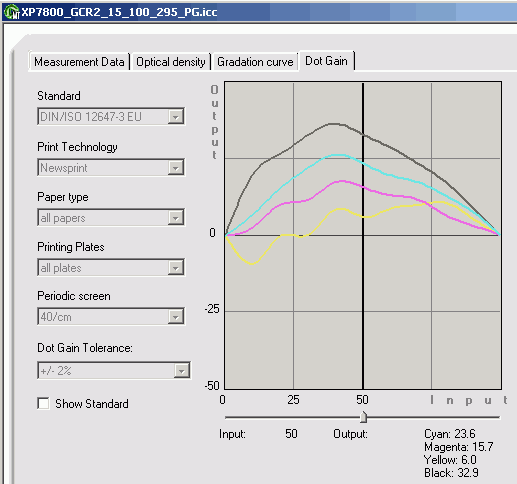The image size is (517, 484).
Task: Enable the Show Standard checkbox
Action: [43, 403]
